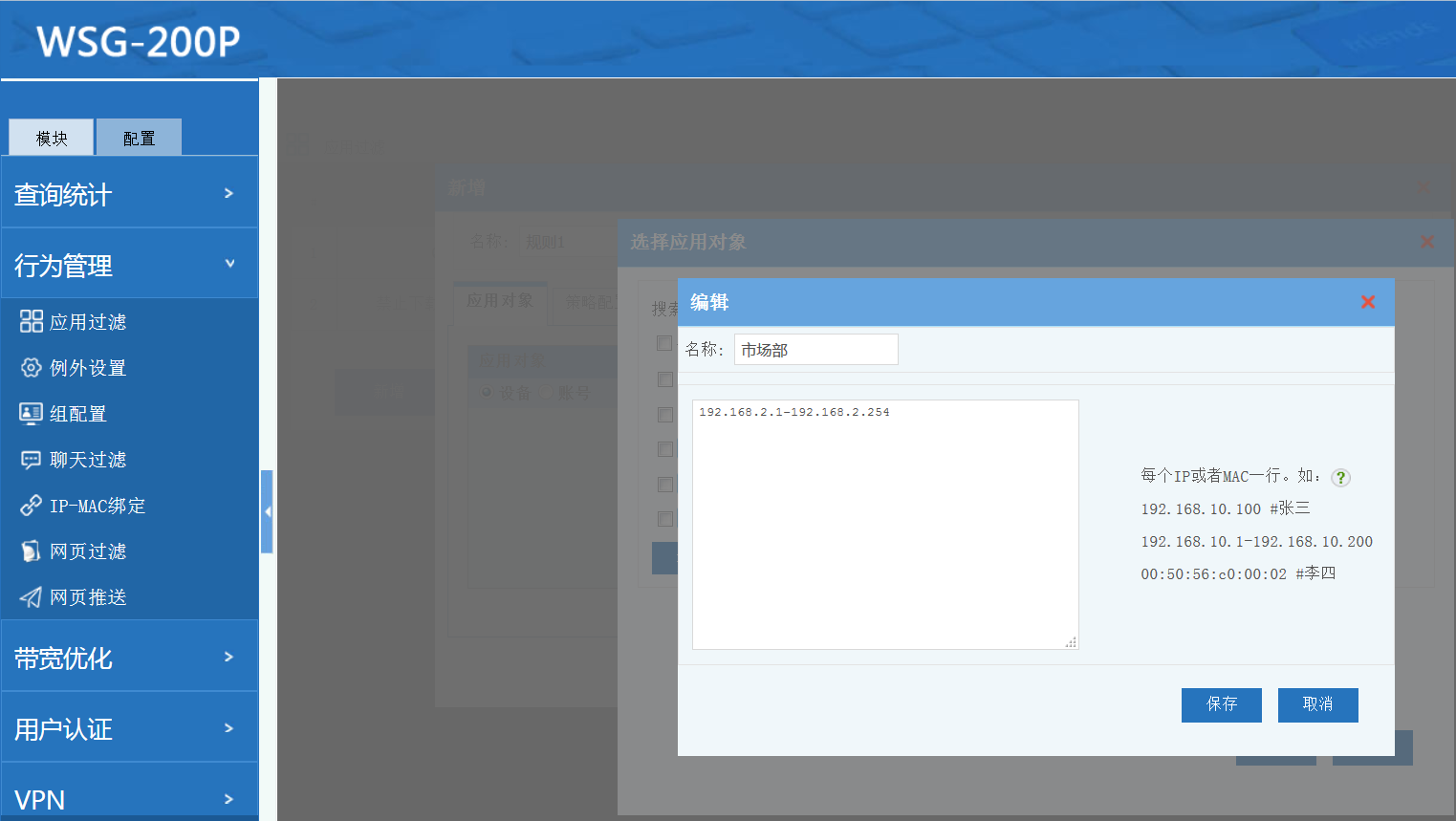Click the 聊天过滤 chat bubble icon
Viewport: 1456px width, 821px height.
coord(31,460)
